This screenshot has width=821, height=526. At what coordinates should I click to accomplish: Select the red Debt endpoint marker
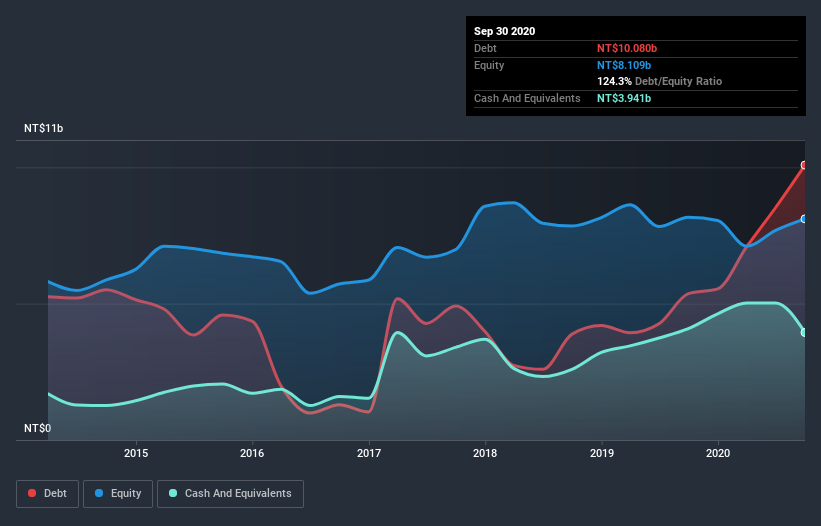(804, 165)
